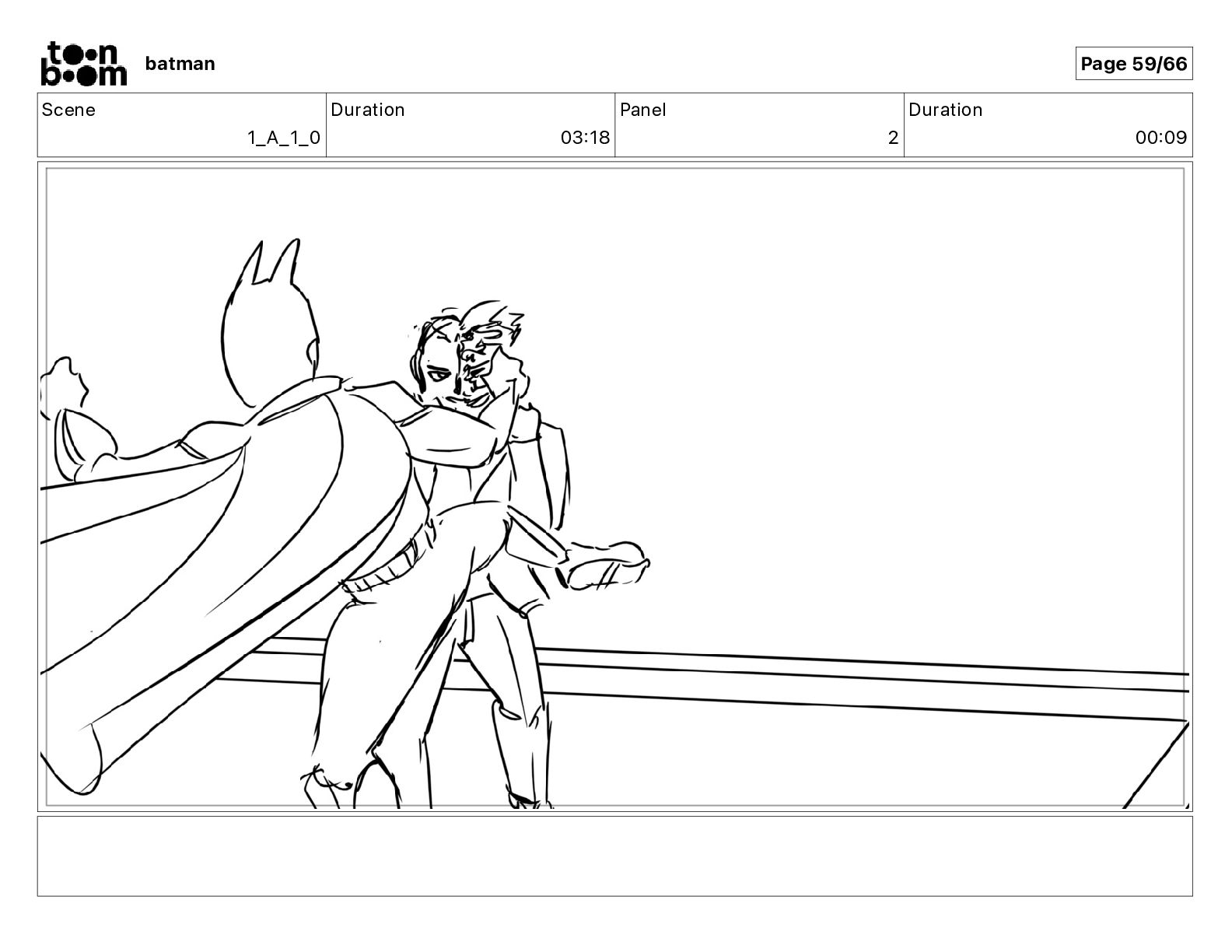Click panel duration value '00:09'
1232x952 pixels.
(x=1161, y=138)
